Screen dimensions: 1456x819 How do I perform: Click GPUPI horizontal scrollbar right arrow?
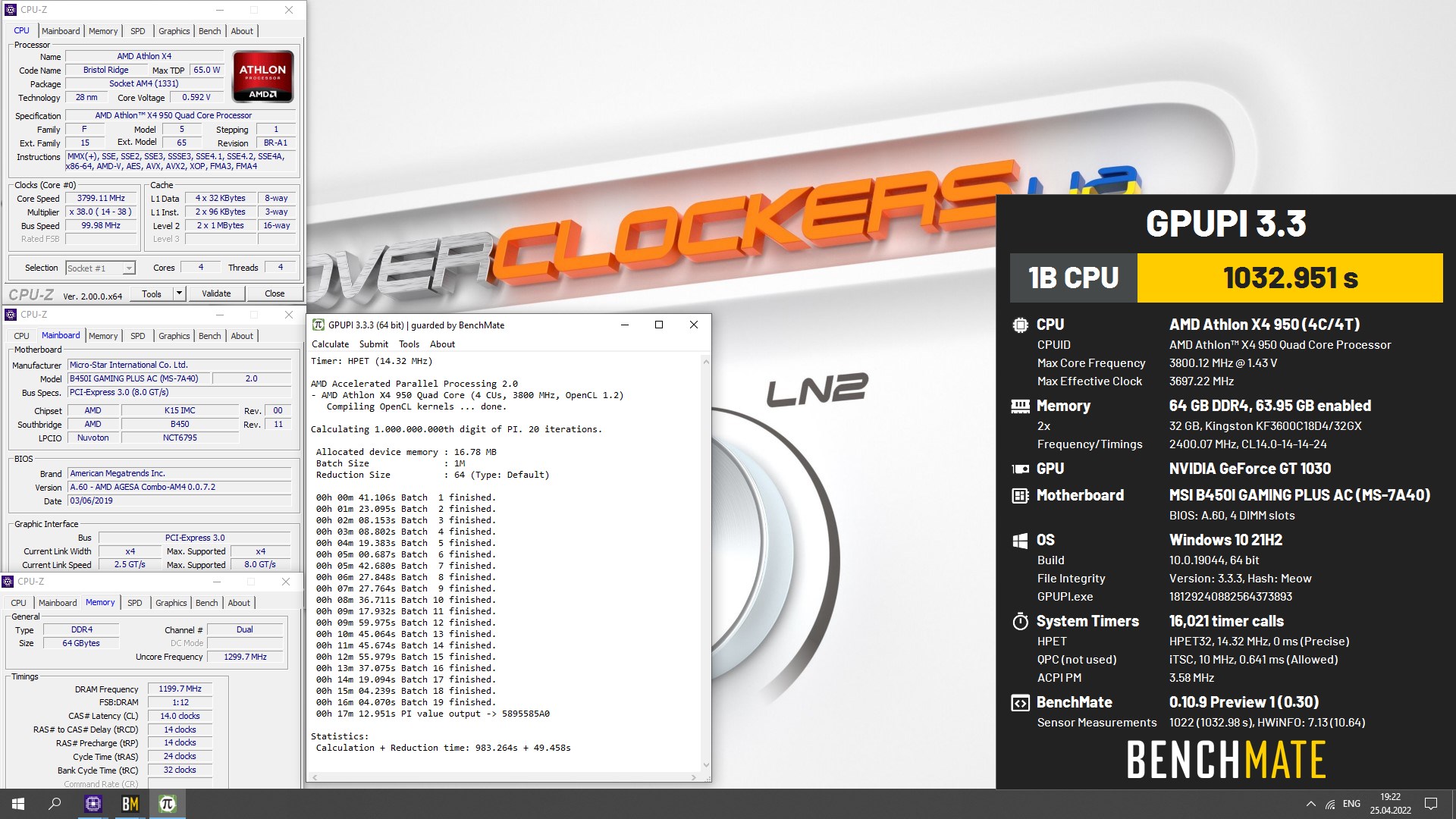(x=694, y=777)
